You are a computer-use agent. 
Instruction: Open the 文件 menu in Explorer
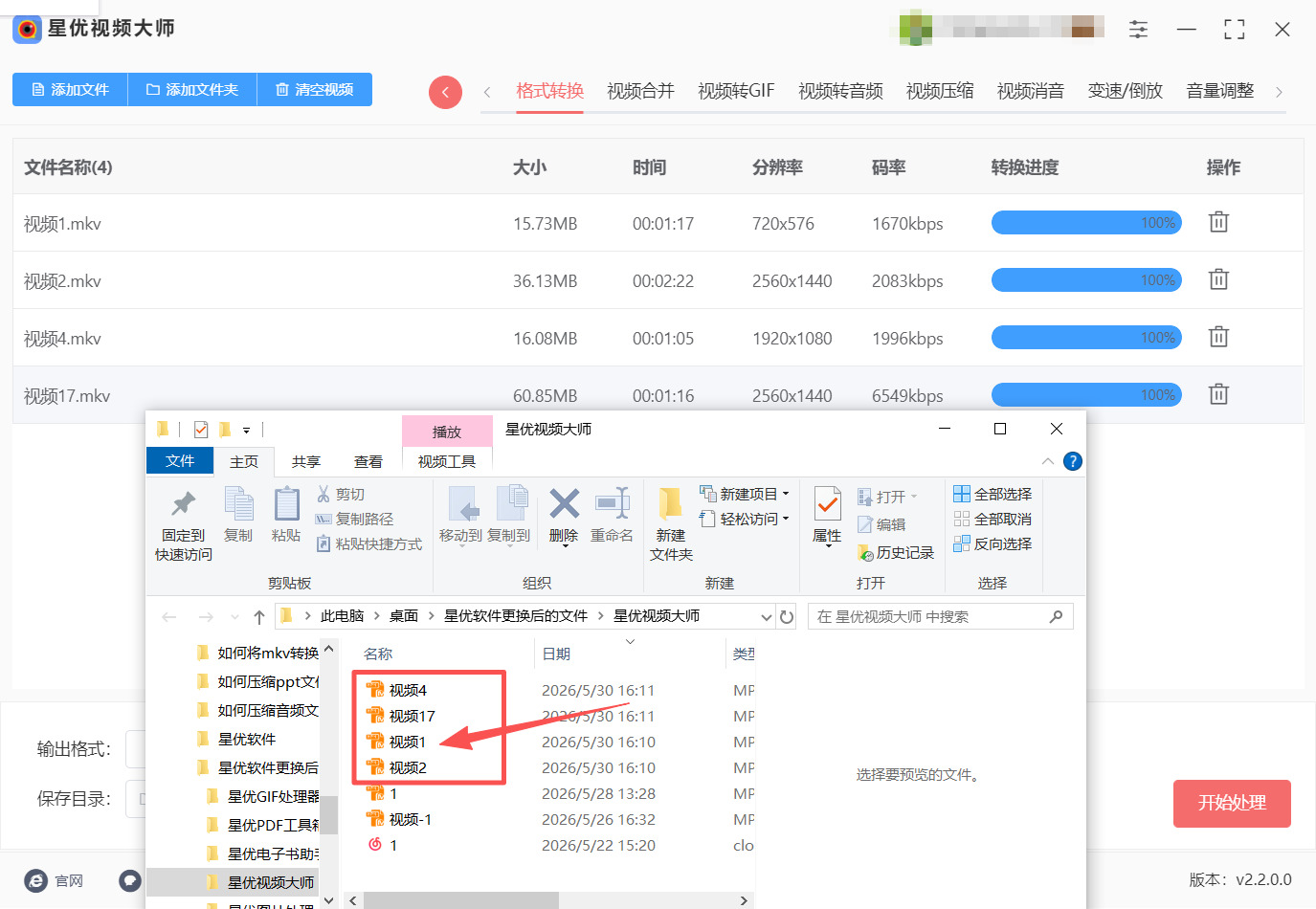click(180, 460)
